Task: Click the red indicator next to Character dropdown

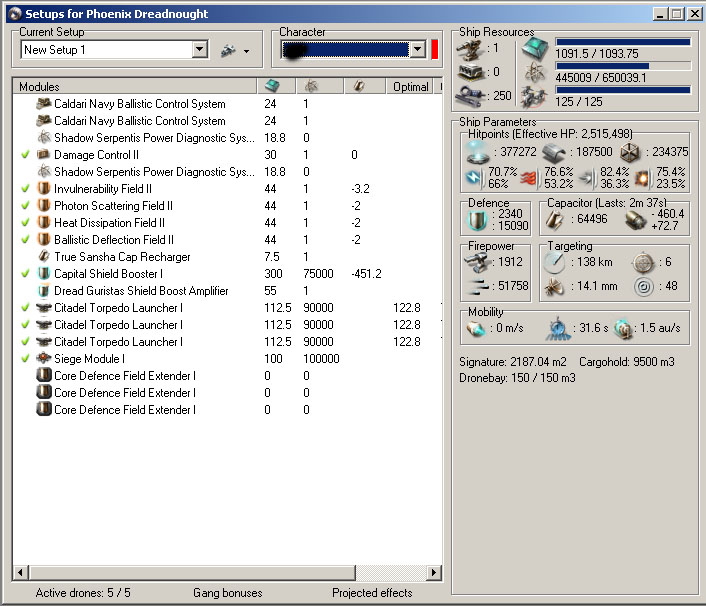Action: pos(434,50)
